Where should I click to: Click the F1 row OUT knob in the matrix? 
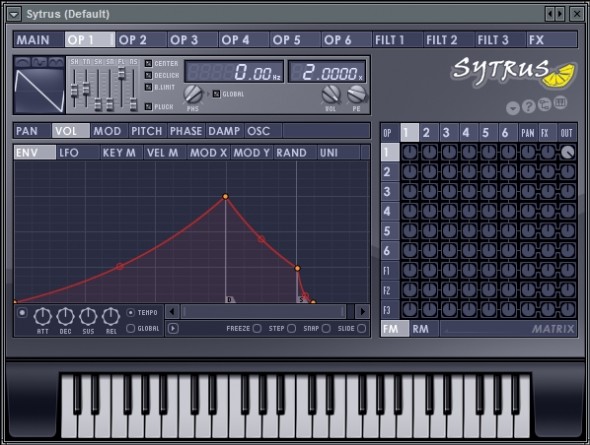pos(567,270)
